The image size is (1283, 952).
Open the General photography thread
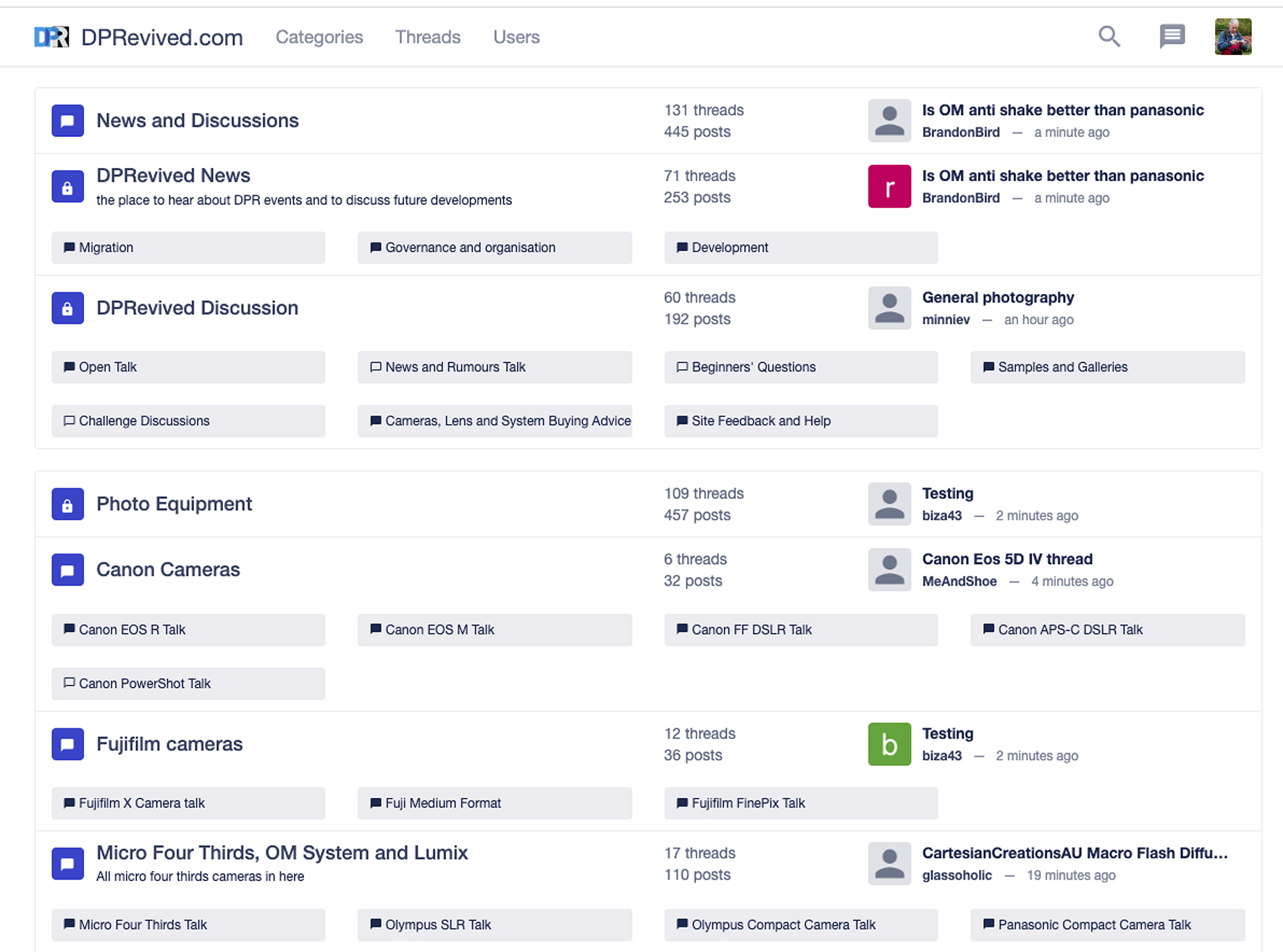tap(998, 298)
